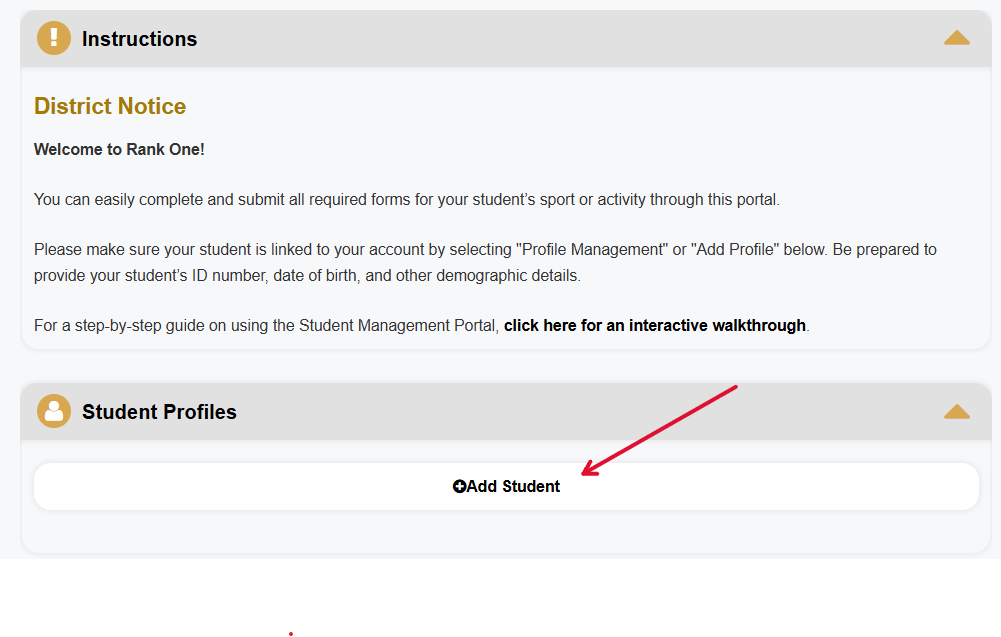Click the District Notice heading
Image resolution: width=1001 pixels, height=637 pixels.
[110, 106]
